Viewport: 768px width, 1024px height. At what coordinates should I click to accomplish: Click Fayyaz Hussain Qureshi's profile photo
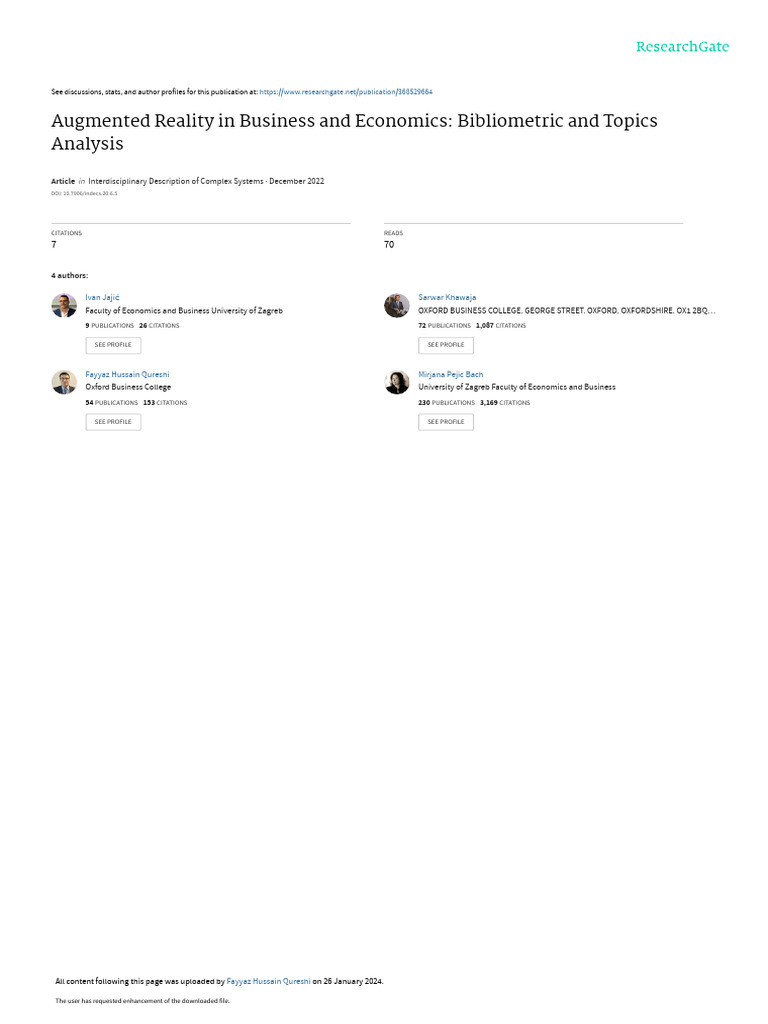pos(64,382)
